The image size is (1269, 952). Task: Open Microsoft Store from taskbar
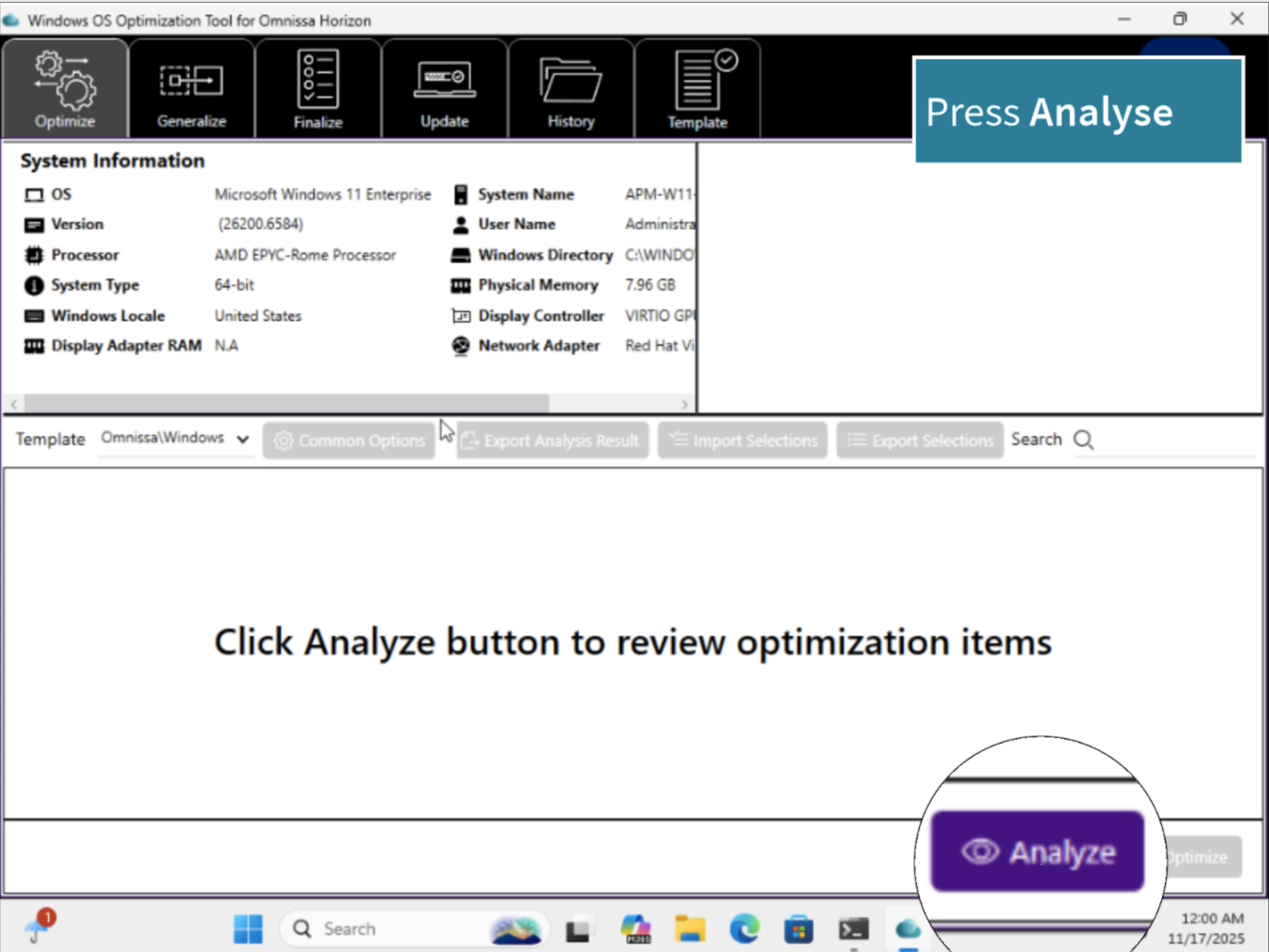coord(799,929)
